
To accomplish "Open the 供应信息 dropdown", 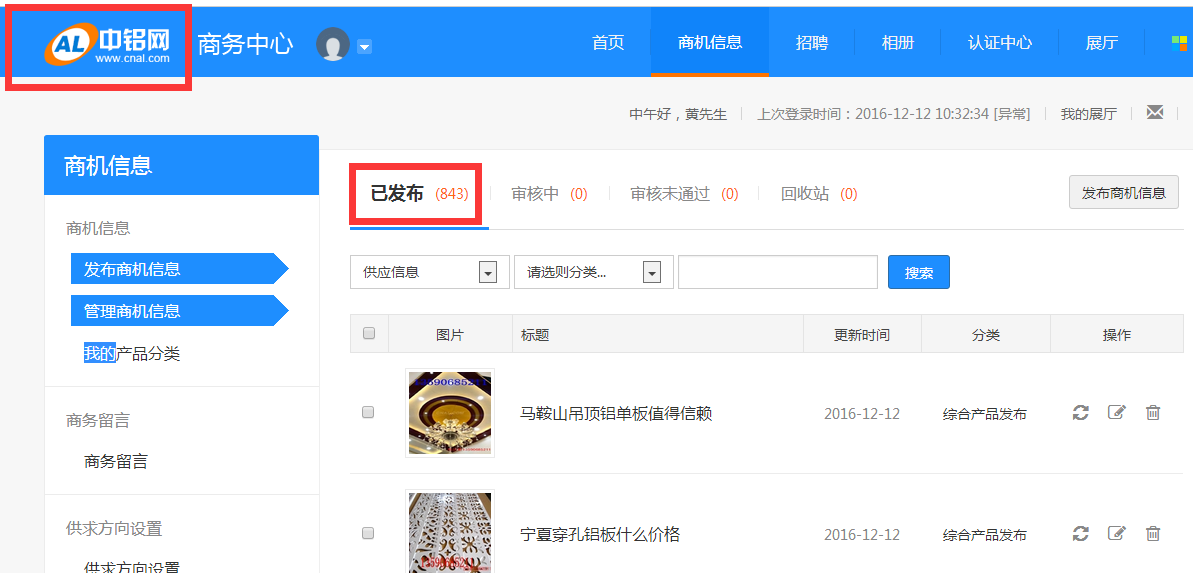I will [488, 273].
